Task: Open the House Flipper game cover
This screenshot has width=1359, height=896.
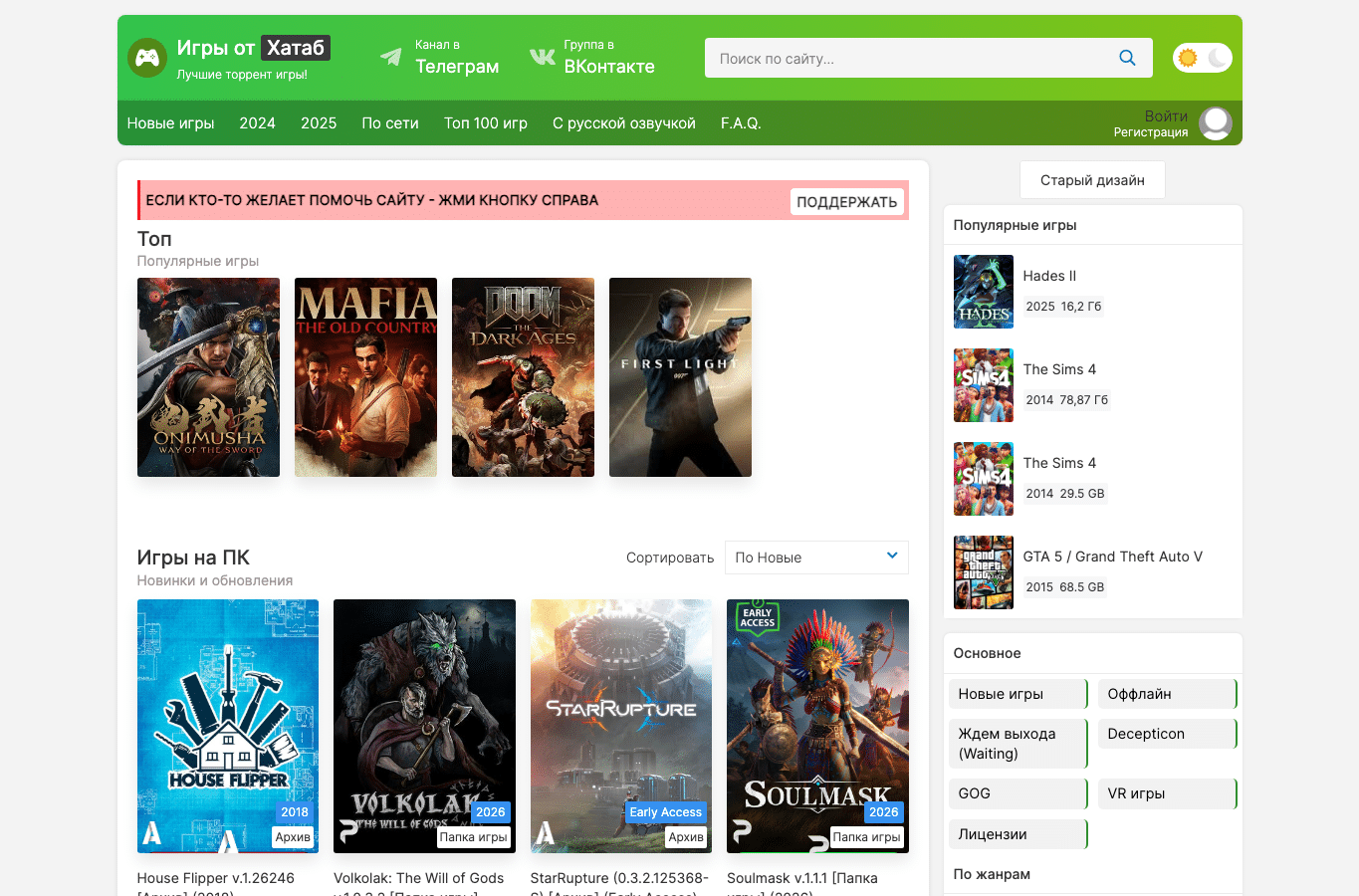Action: (x=228, y=727)
